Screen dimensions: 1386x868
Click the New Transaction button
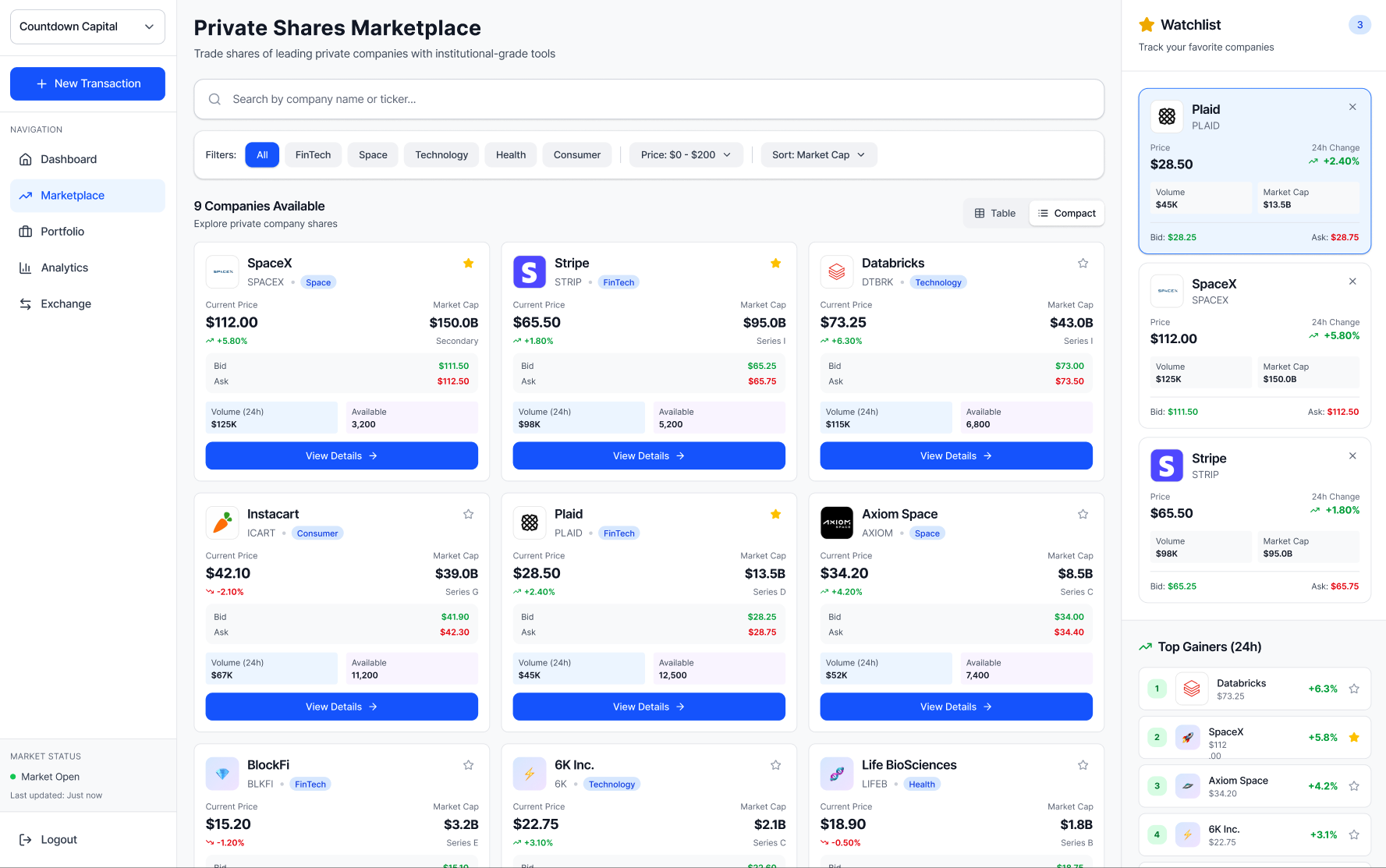87,83
